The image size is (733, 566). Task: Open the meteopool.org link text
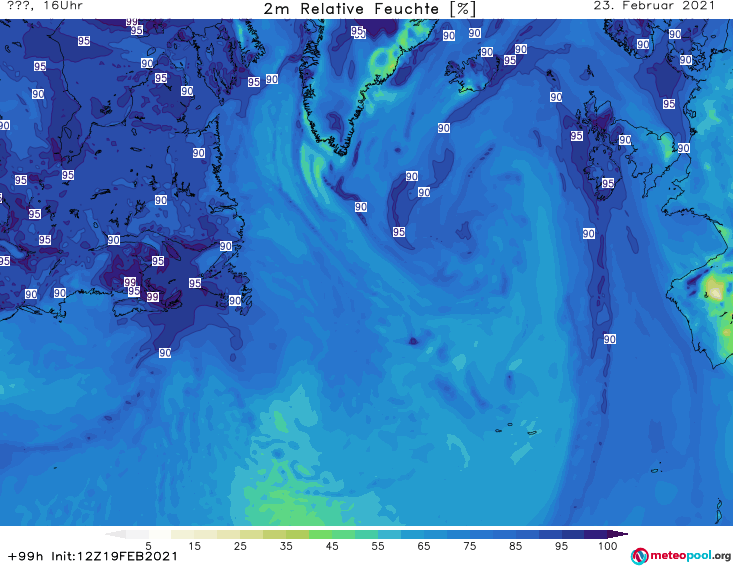click(x=690, y=556)
